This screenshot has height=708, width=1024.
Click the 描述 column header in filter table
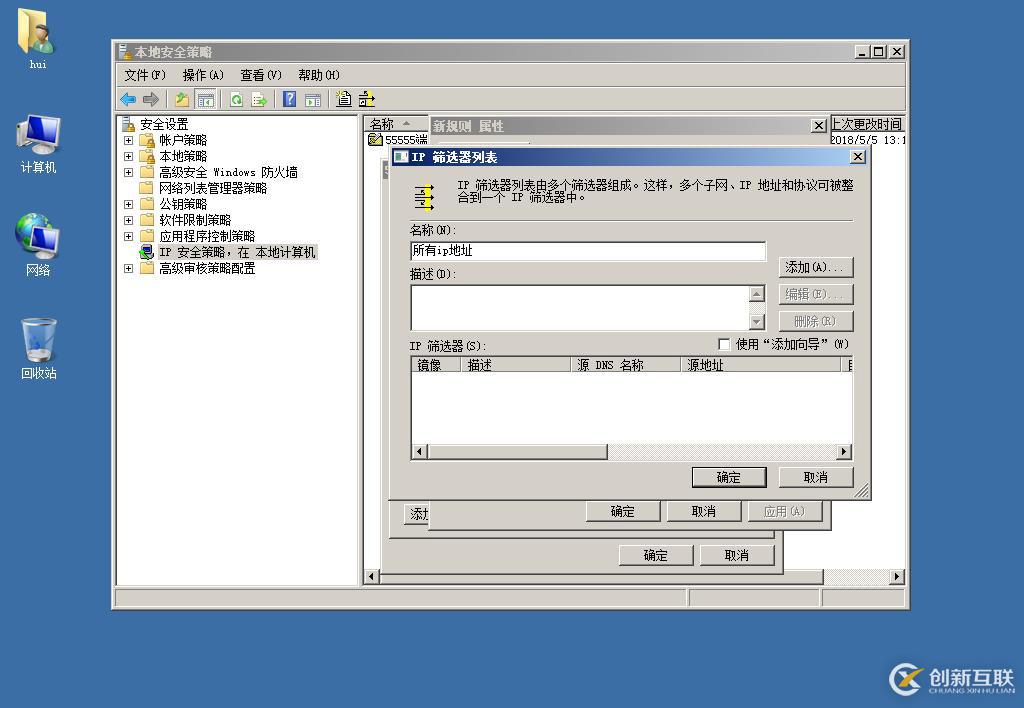coord(516,365)
